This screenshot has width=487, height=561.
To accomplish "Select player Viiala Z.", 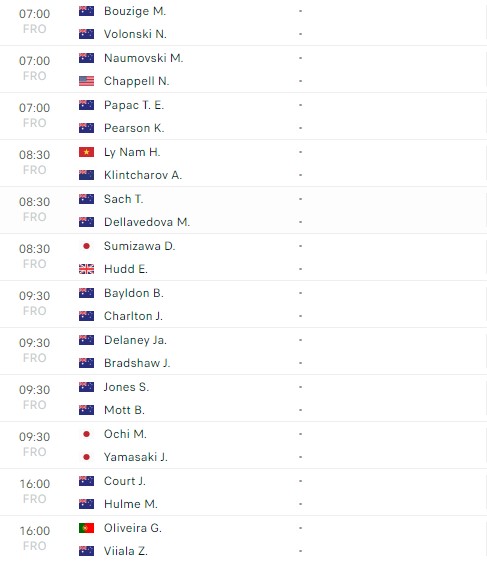I will [x=126, y=551].
